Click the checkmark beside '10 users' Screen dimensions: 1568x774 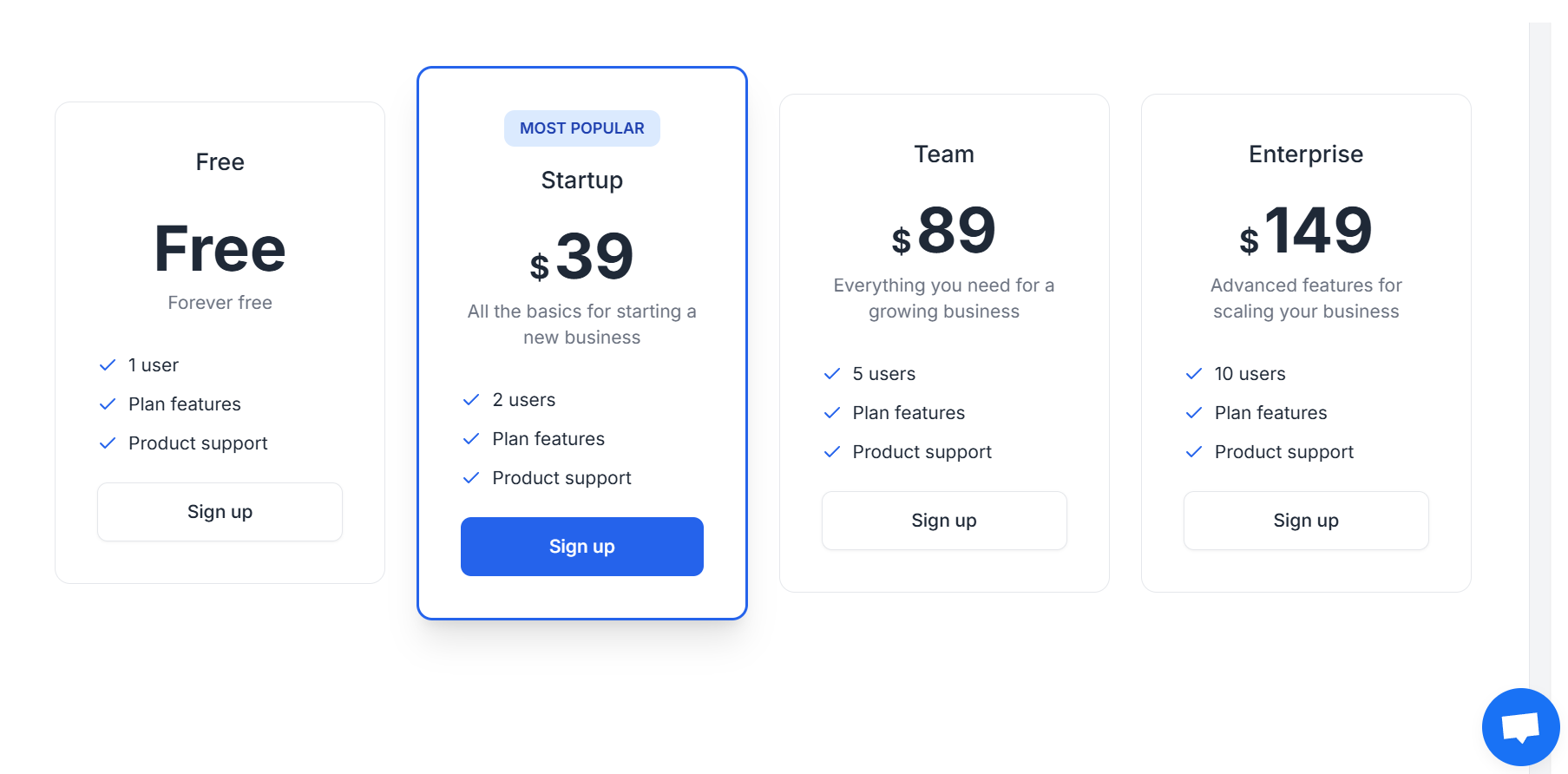tap(1193, 373)
